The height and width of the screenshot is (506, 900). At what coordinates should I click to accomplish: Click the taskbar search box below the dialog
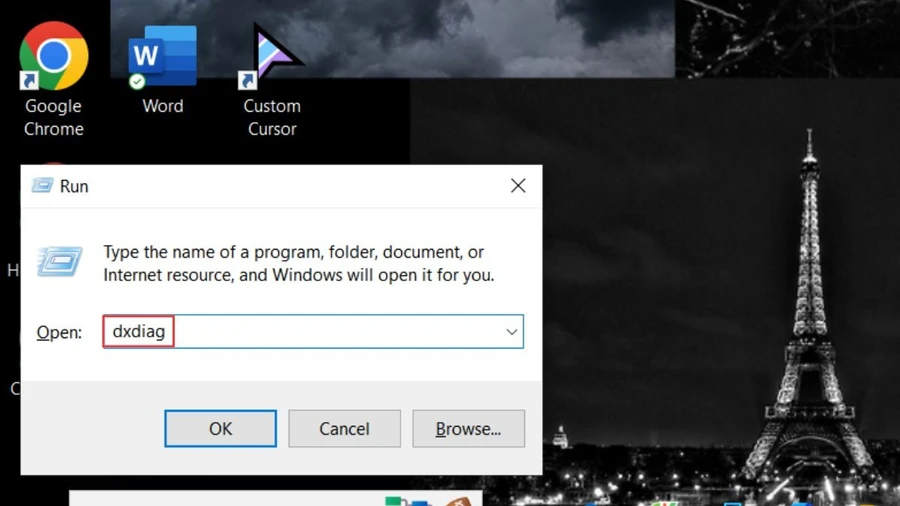276,498
